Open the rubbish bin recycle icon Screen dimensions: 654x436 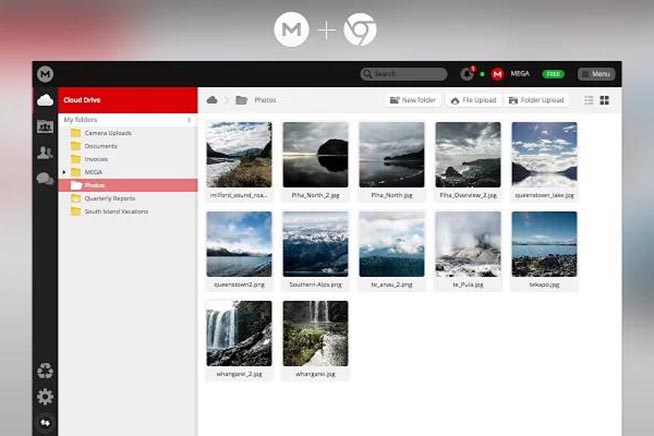pos(45,370)
